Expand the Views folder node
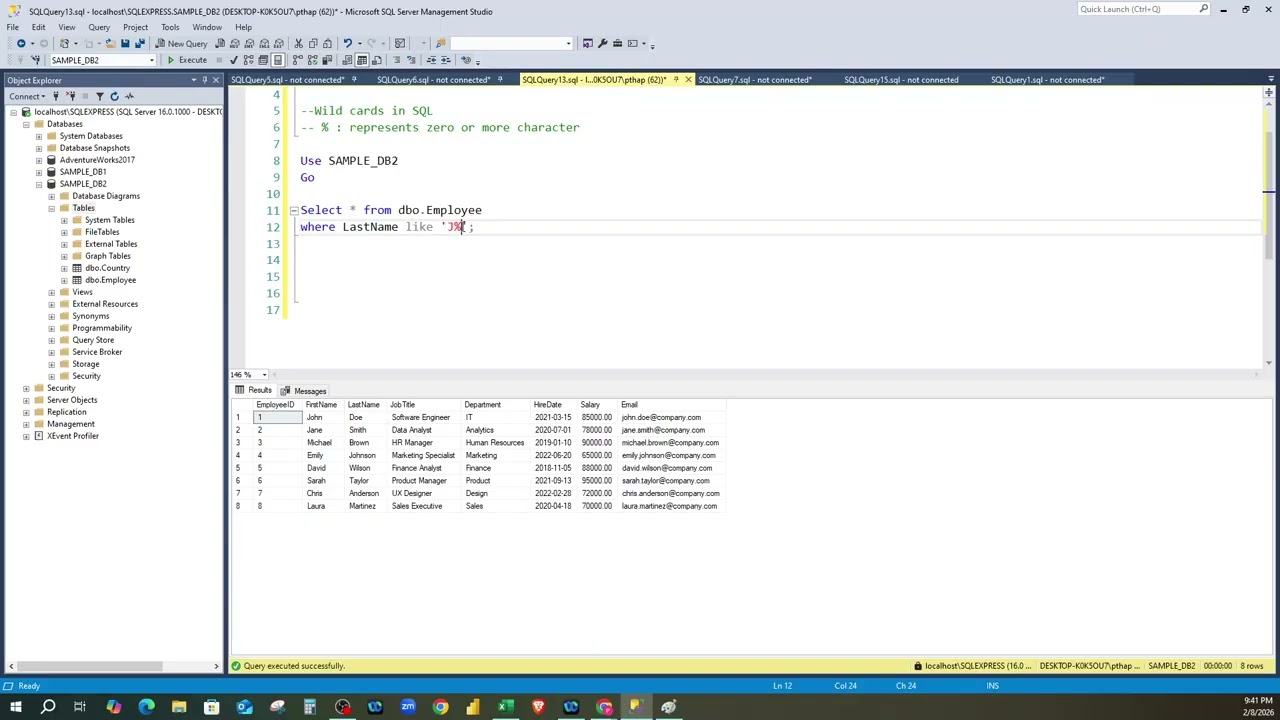 pyautogui.click(x=51, y=292)
